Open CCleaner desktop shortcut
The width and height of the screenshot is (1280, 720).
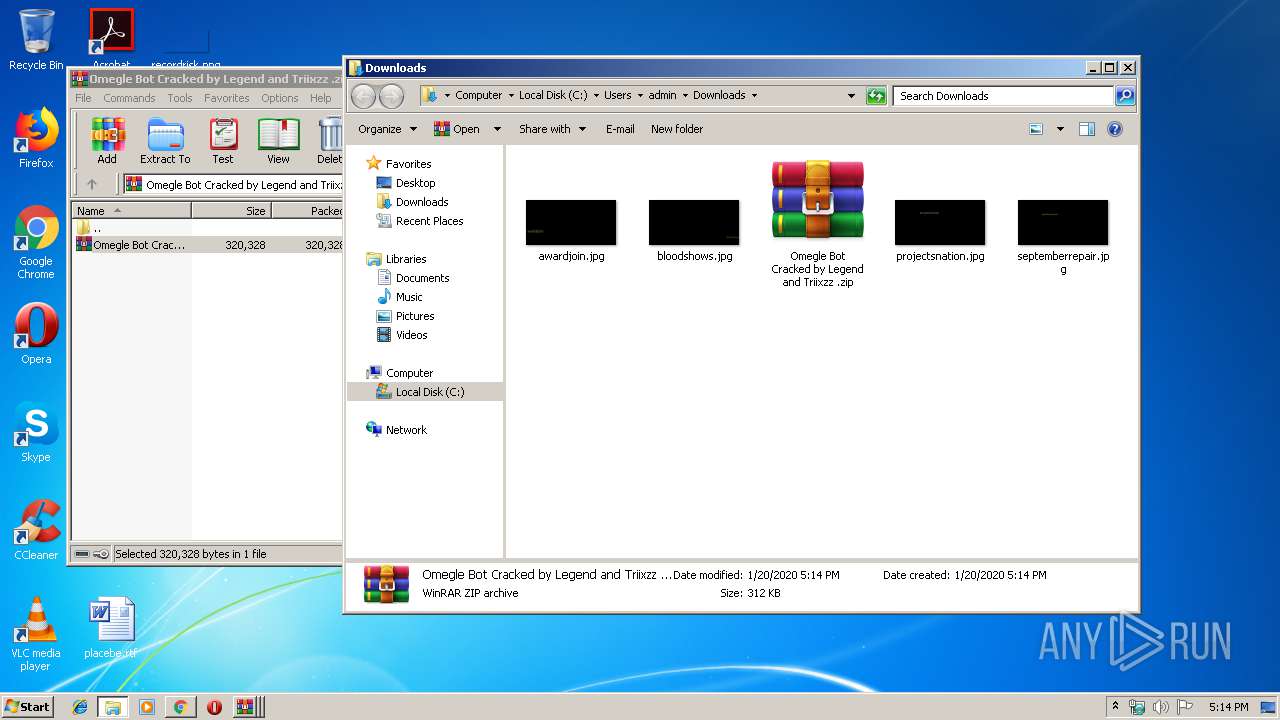point(36,530)
